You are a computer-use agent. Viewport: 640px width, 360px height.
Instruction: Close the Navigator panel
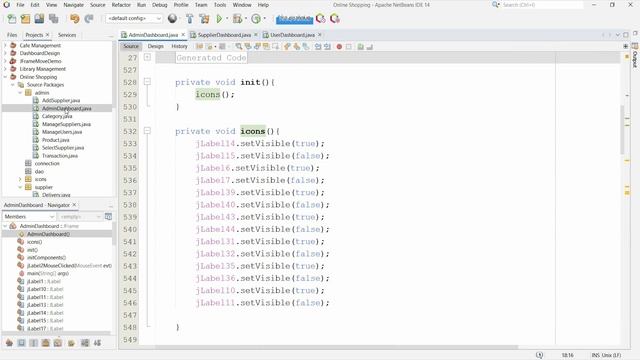tap(74, 204)
